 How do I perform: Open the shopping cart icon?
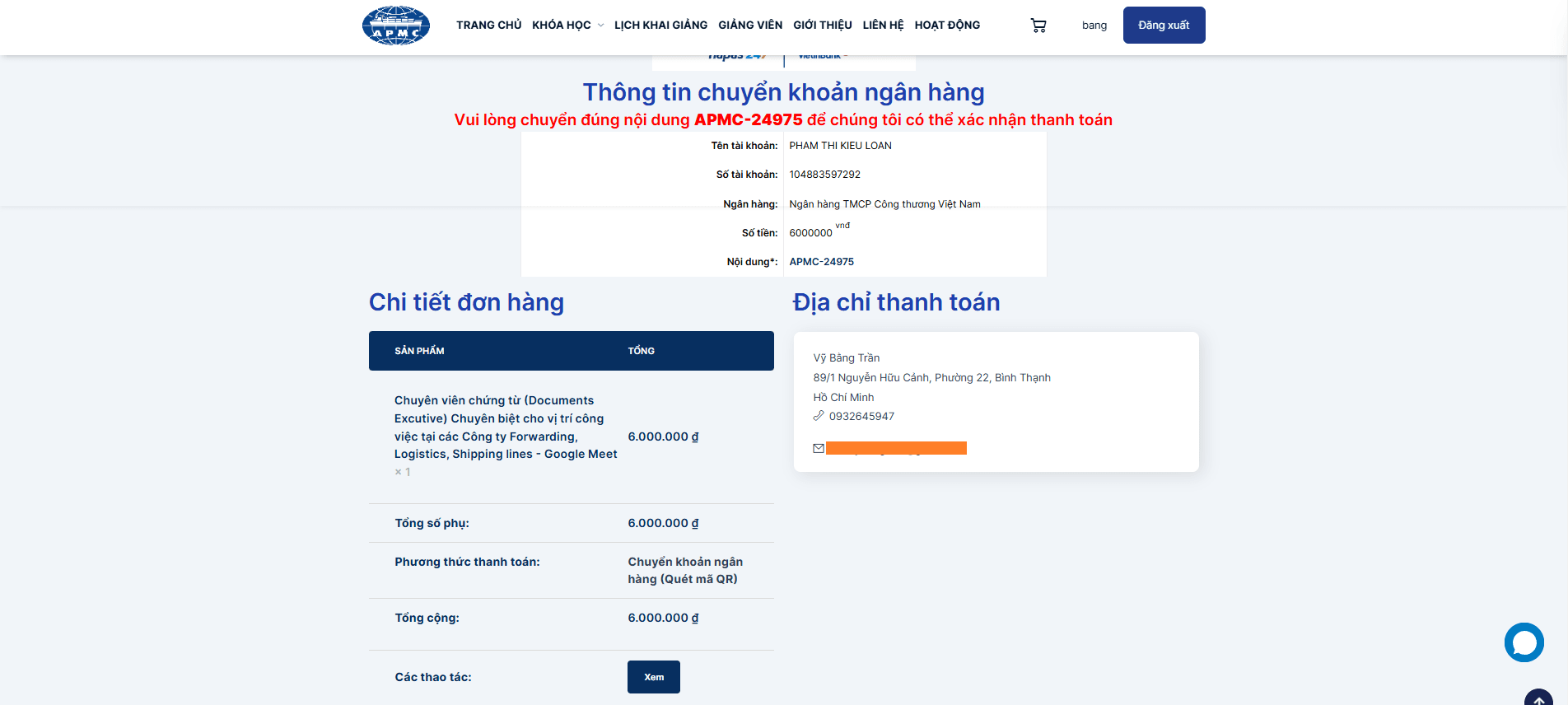pyautogui.click(x=1038, y=26)
